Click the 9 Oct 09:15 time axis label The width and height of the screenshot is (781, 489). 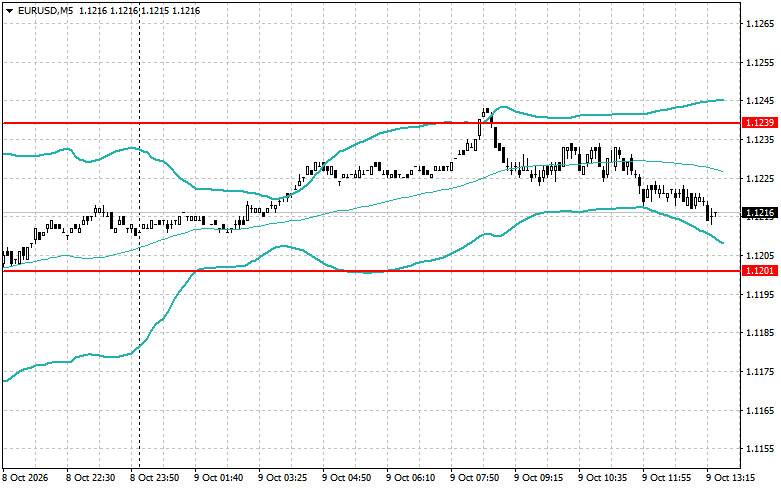coord(539,478)
